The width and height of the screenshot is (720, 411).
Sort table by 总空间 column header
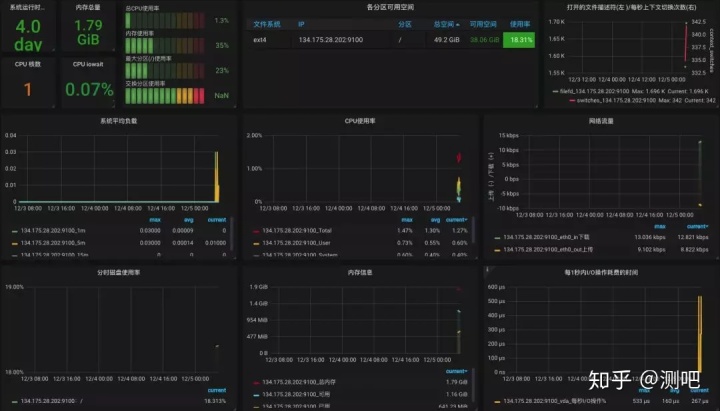pos(446,24)
